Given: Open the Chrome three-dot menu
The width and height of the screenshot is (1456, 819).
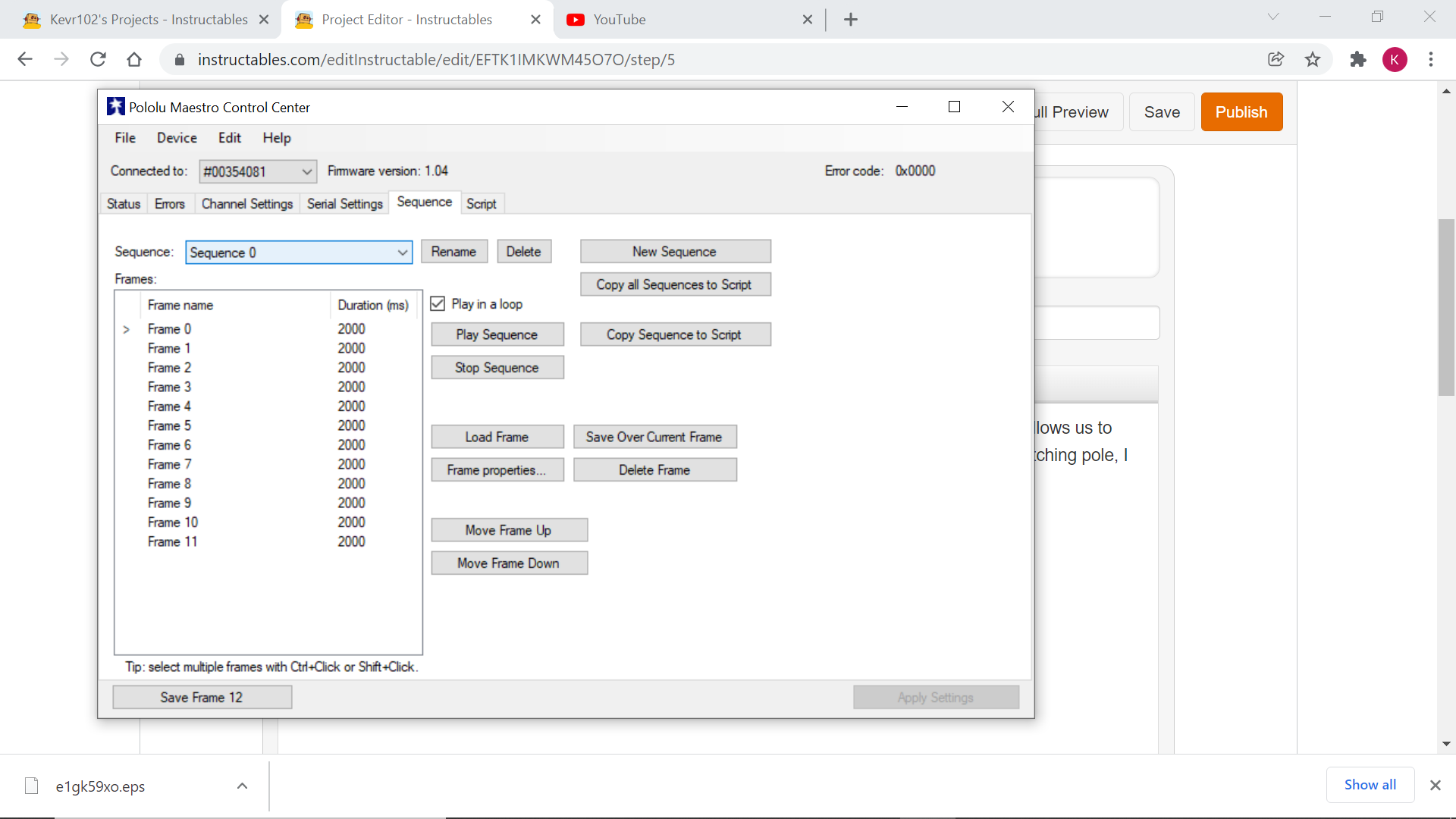Looking at the screenshot, I should [x=1432, y=59].
